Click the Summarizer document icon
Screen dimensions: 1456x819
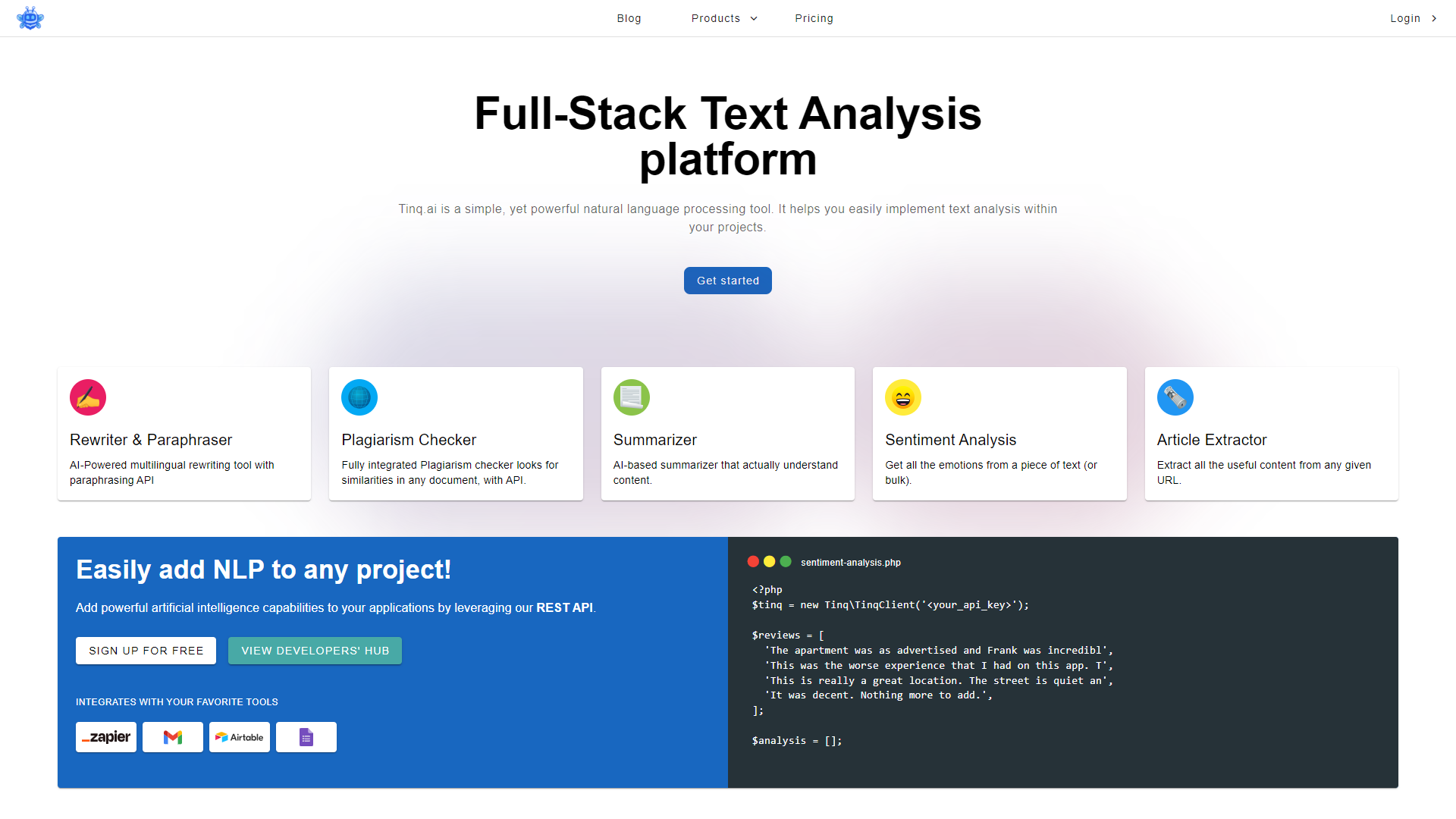click(631, 397)
